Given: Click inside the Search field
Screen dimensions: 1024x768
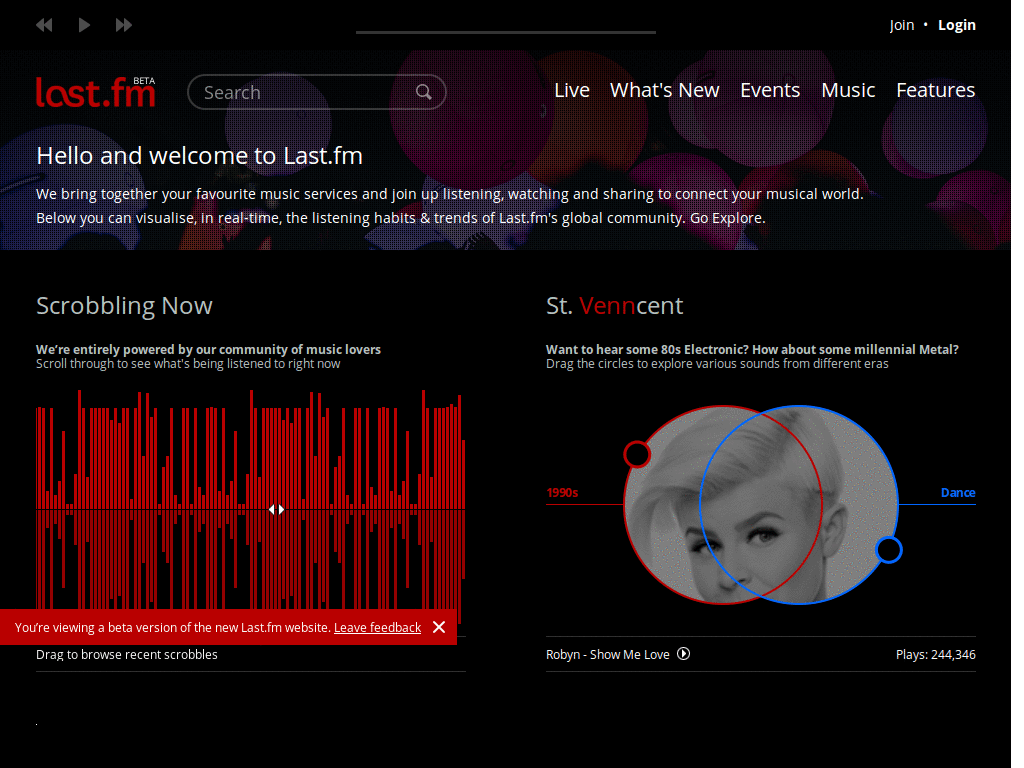Looking at the screenshot, I should [x=300, y=91].
